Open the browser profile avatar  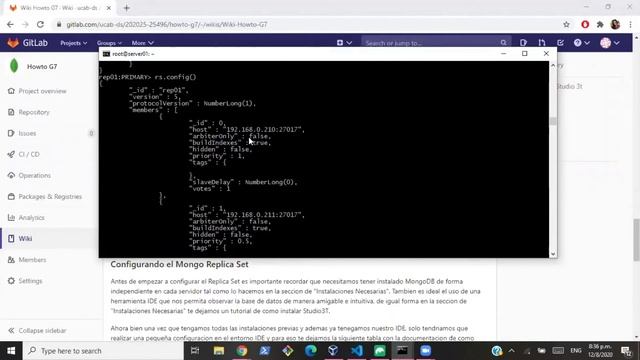coord(616,24)
